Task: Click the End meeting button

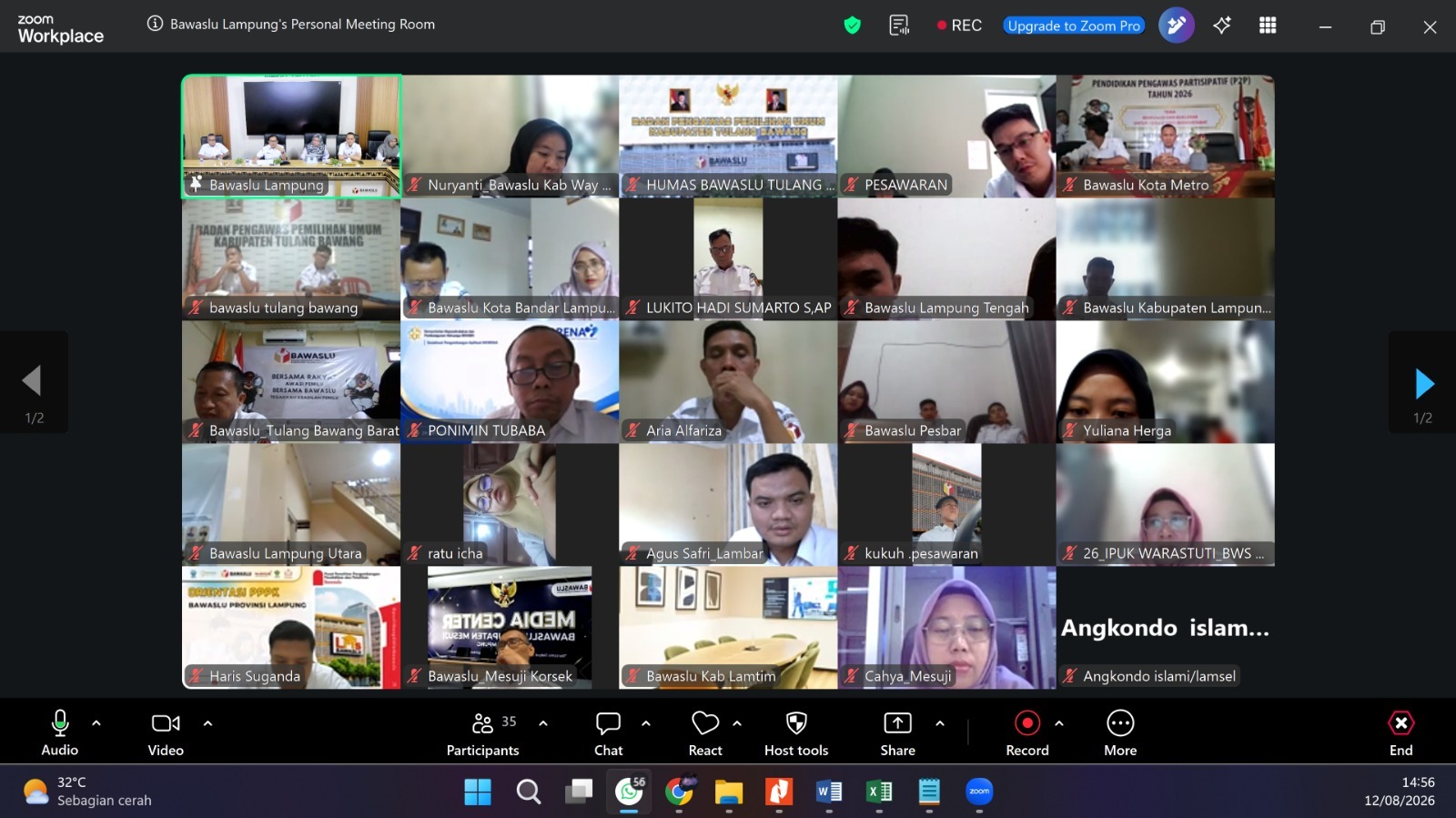Action: click(x=1401, y=732)
